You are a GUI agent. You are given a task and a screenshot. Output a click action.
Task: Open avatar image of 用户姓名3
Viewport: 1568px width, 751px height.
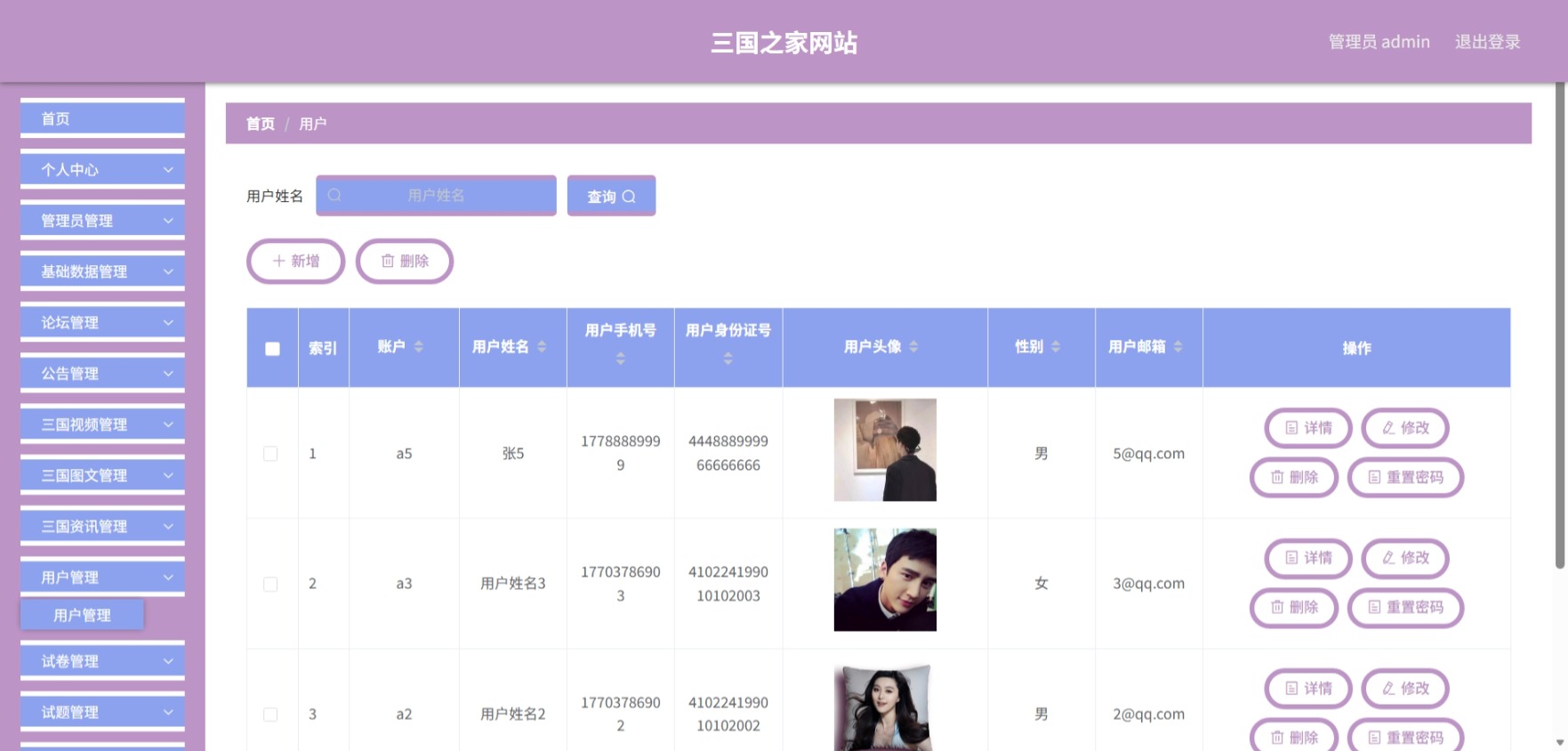(x=885, y=580)
